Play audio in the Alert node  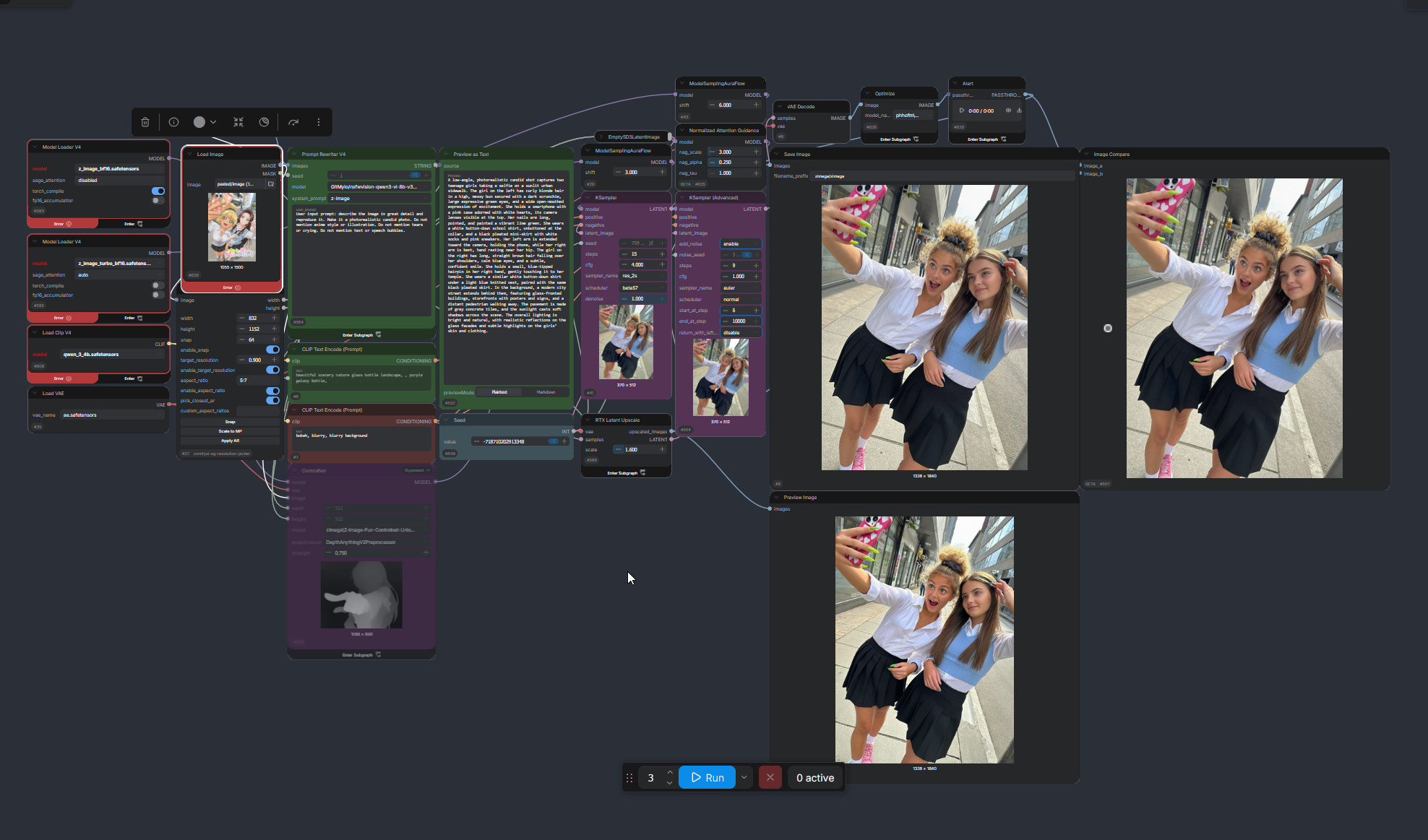click(x=961, y=111)
